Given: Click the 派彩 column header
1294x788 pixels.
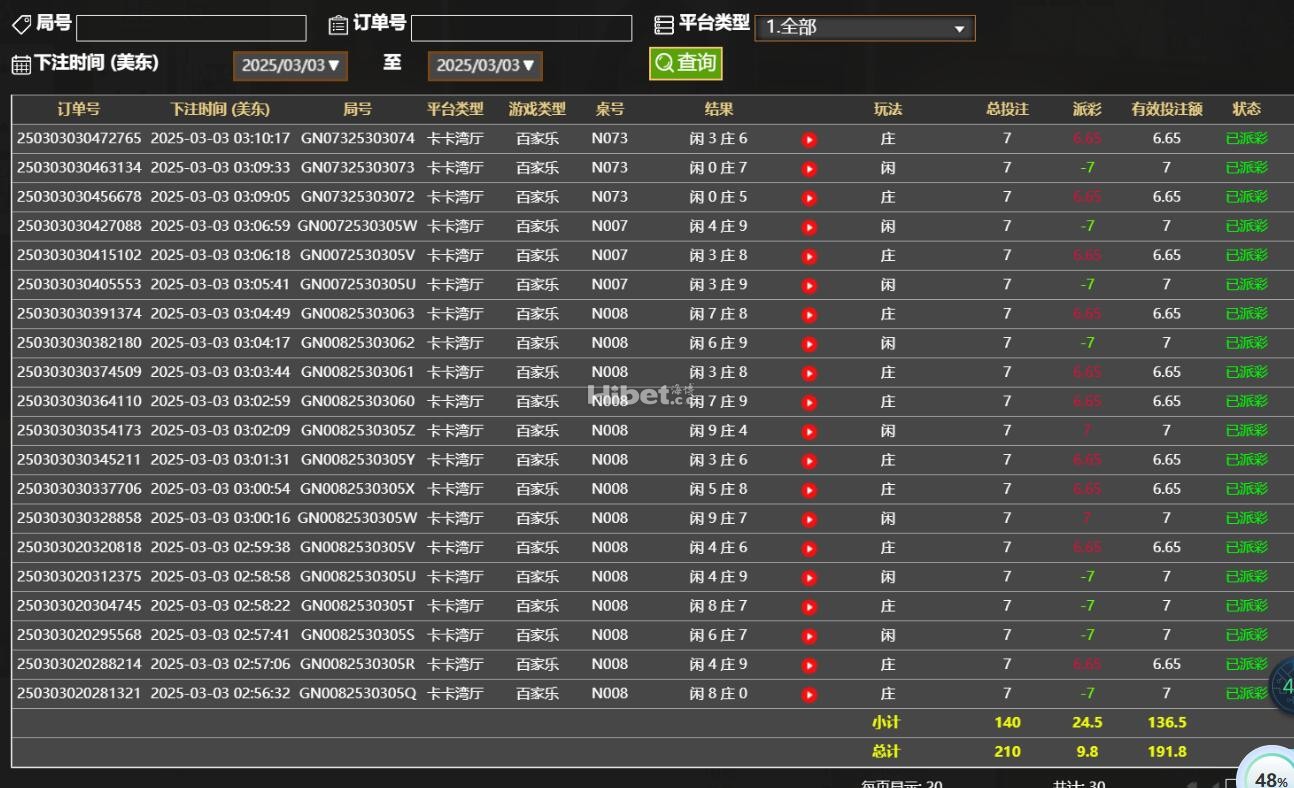Looking at the screenshot, I should [1087, 109].
